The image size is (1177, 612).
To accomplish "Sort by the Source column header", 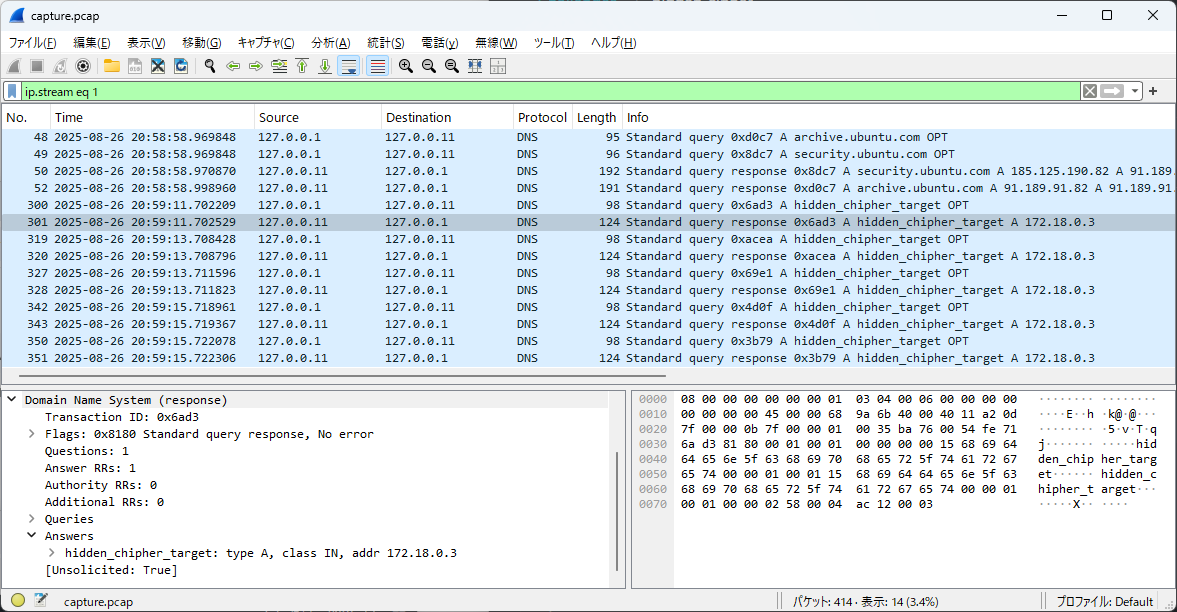I will (318, 117).
